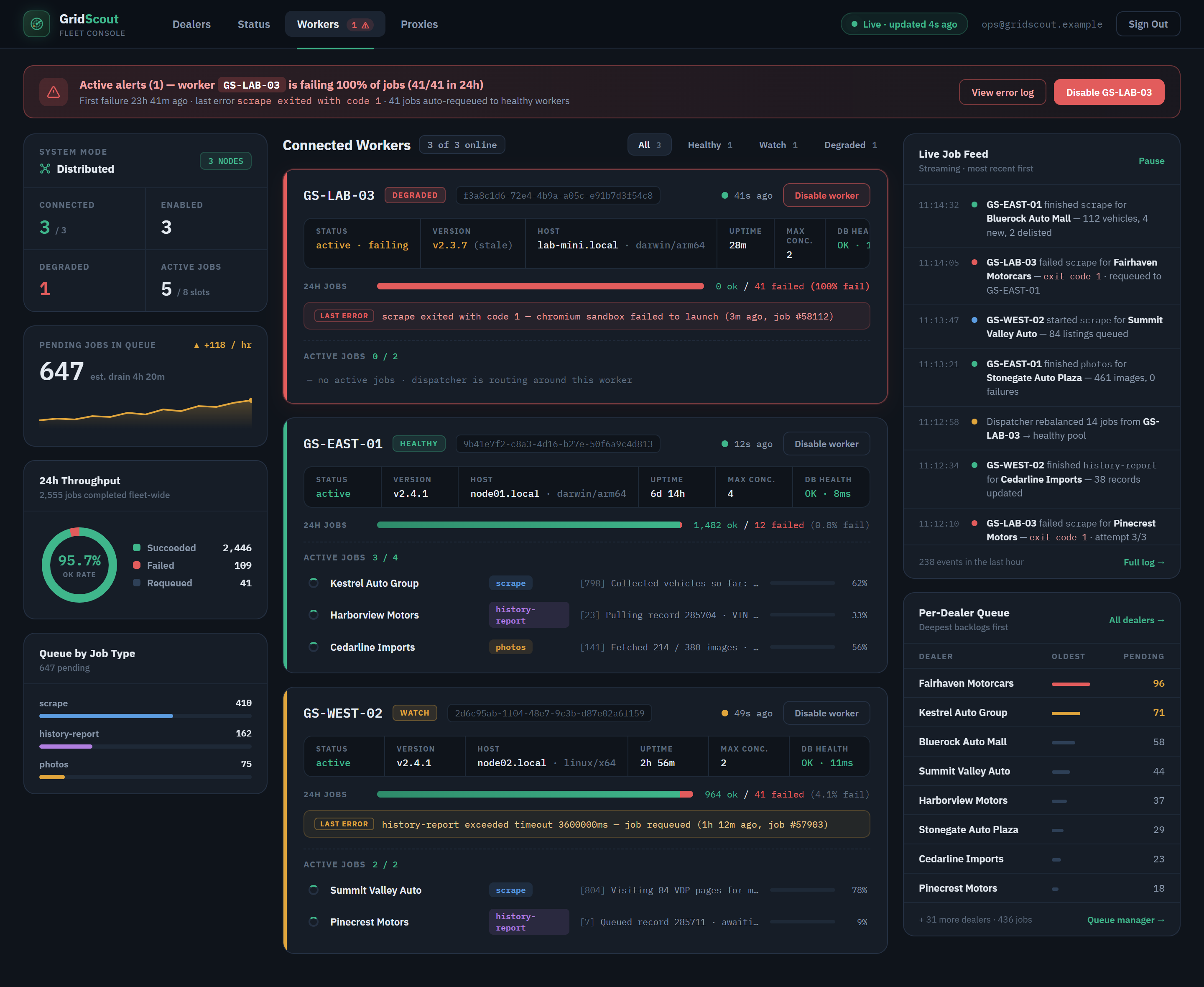Viewport: 1204px width, 987px height.
Task: Open the Dealers tab
Action: pyautogui.click(x=191, y=24)
